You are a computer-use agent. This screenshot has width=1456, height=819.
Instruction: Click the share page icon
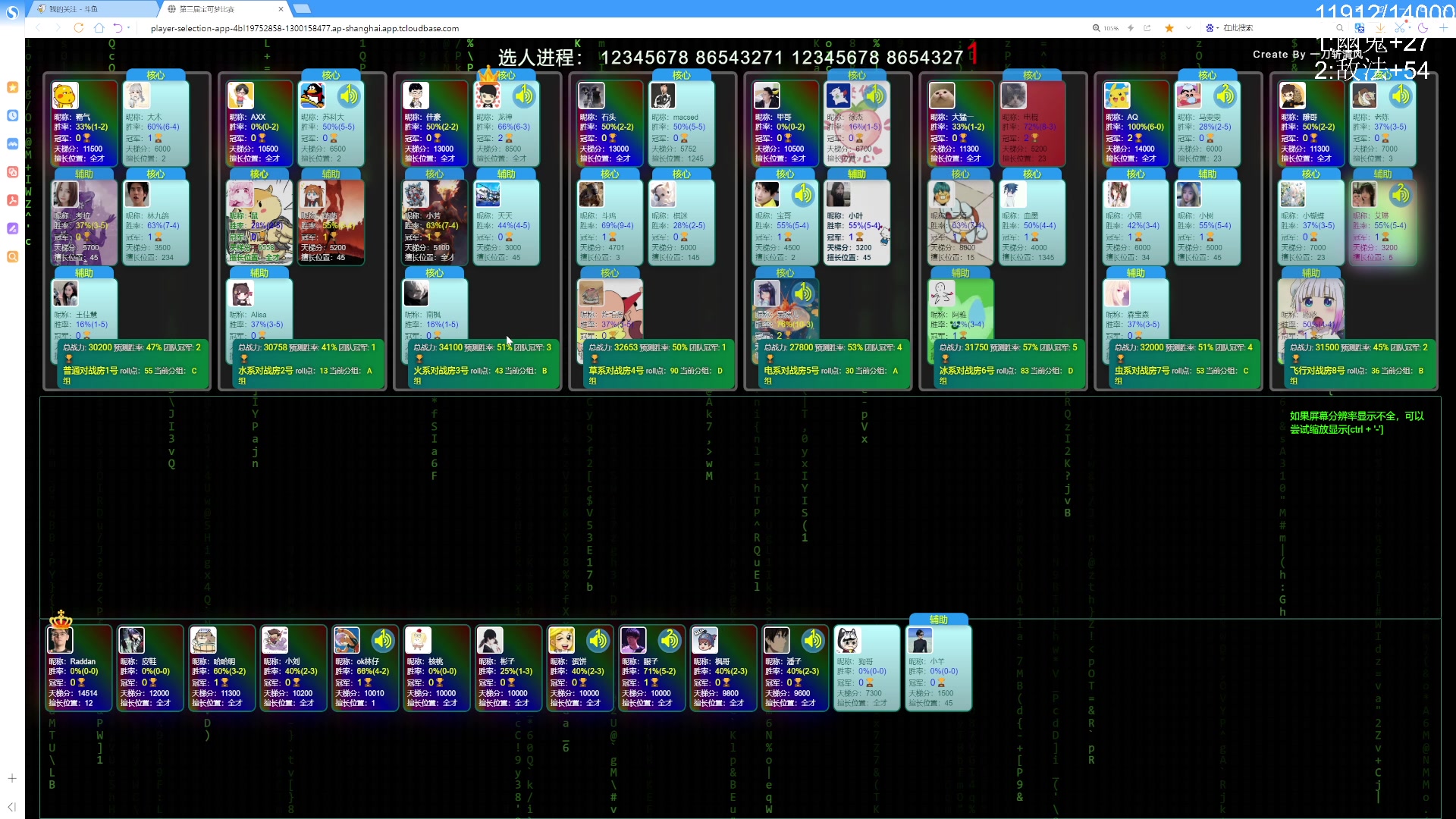coord(1147,28)
